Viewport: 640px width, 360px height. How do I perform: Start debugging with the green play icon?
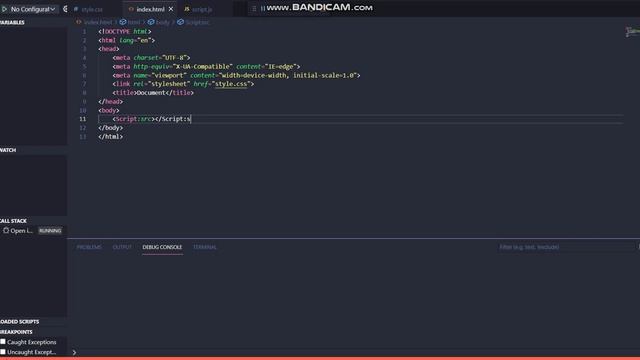4,9
